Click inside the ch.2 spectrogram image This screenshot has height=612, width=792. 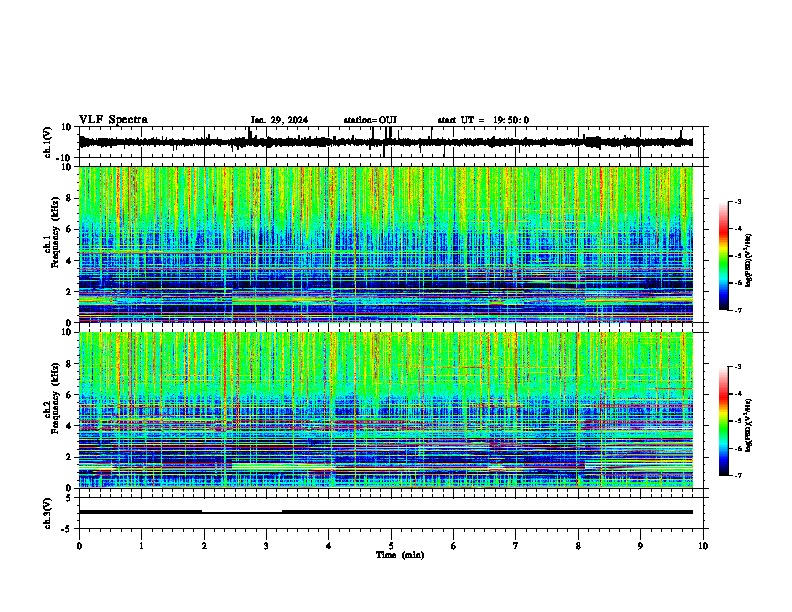click(x=385, y=410)
